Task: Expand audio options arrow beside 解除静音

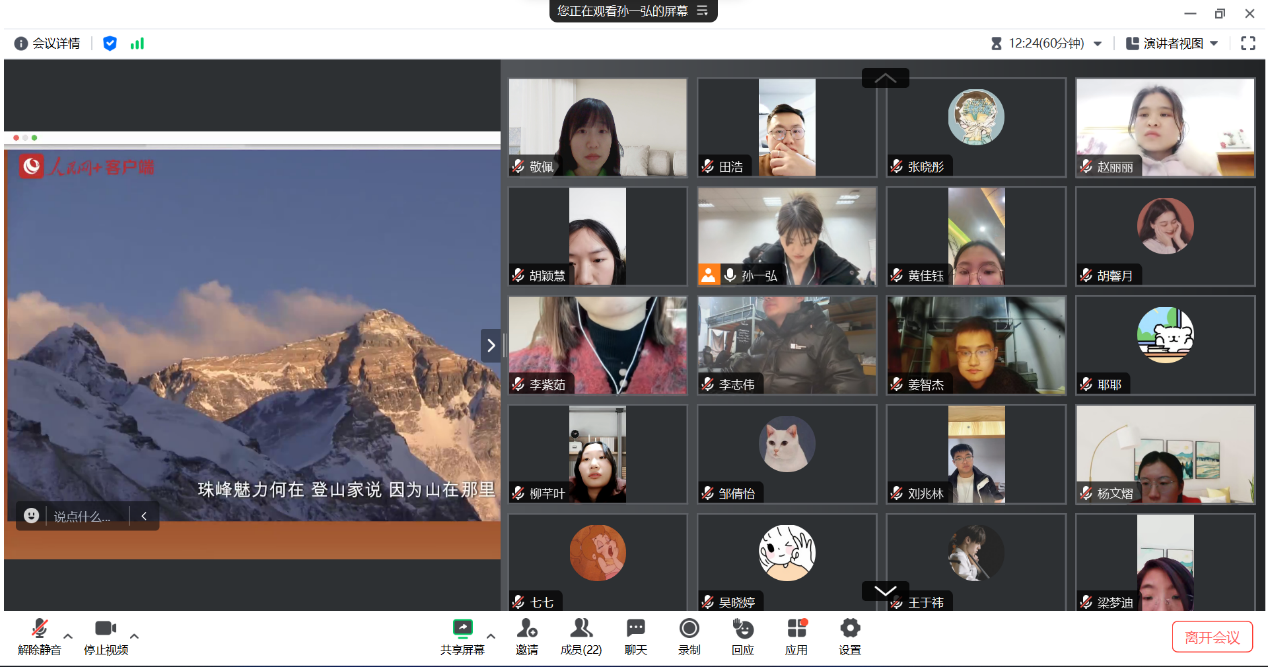Action: pos(68,636)
